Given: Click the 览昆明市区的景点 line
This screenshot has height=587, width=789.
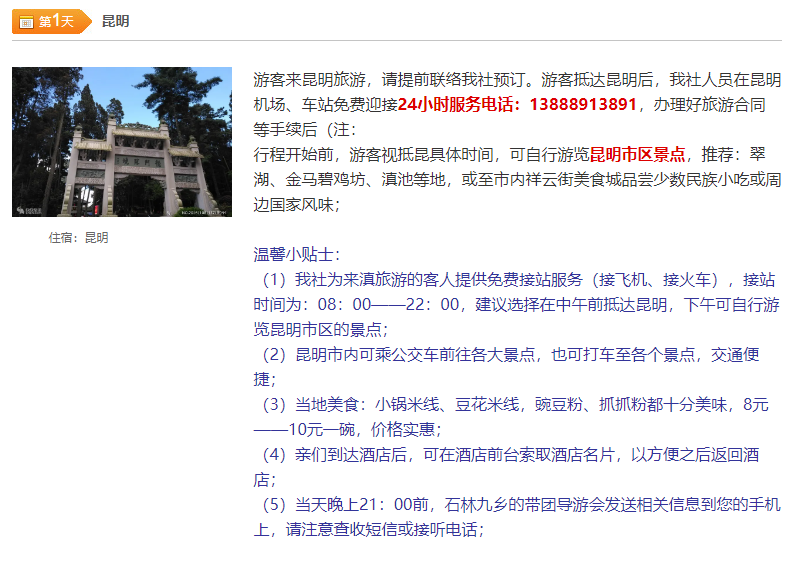Looking at the screenshot, I should point(321,329).
